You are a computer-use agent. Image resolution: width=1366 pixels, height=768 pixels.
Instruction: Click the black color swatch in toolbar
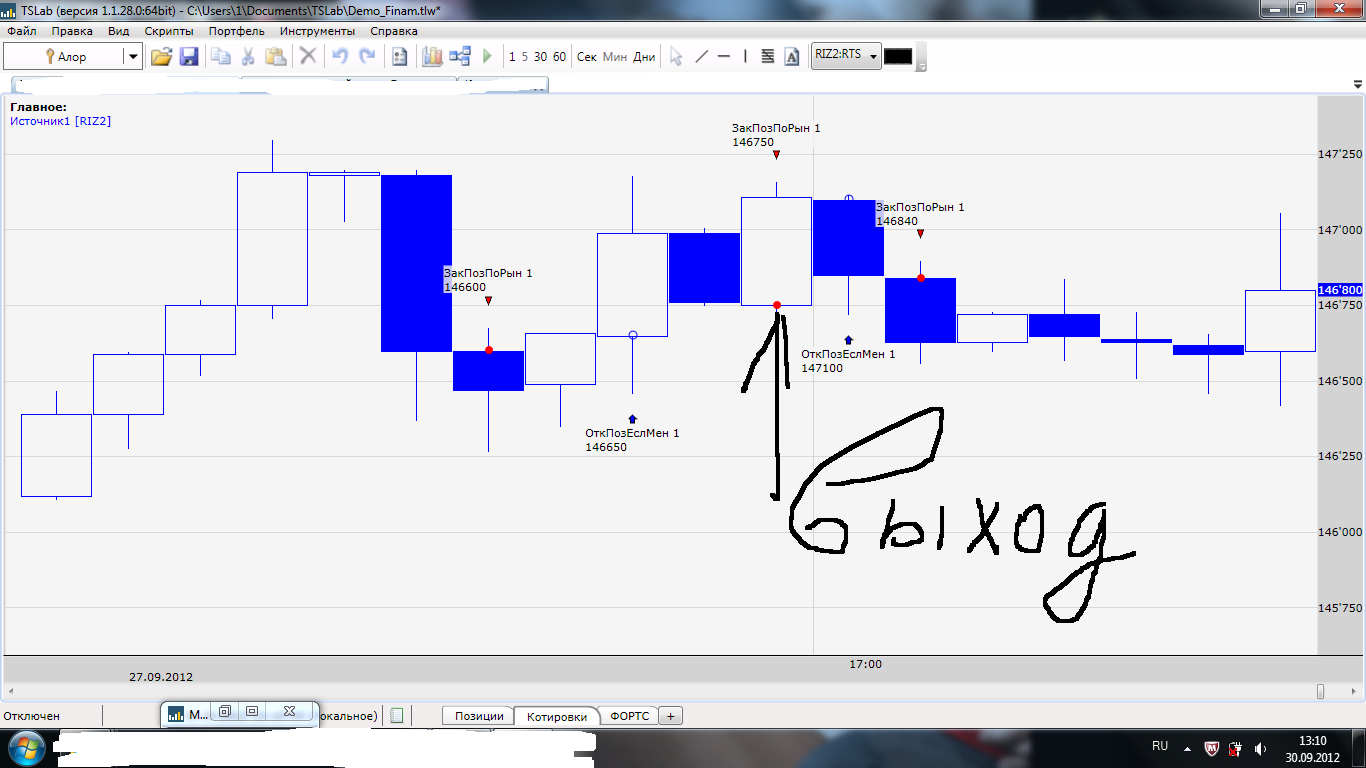[898, 57]
